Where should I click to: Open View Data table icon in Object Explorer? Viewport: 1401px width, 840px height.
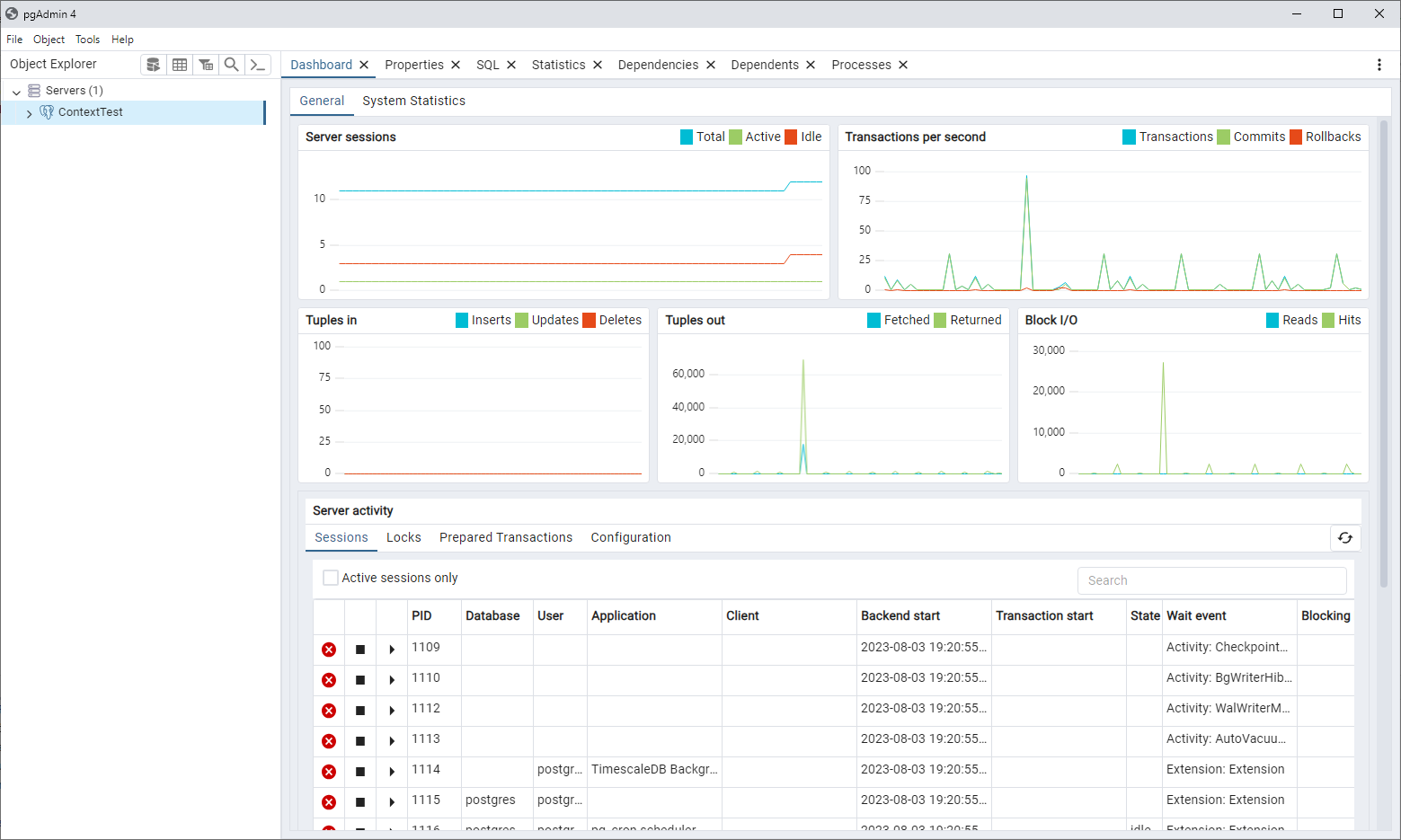coord(180,65)
